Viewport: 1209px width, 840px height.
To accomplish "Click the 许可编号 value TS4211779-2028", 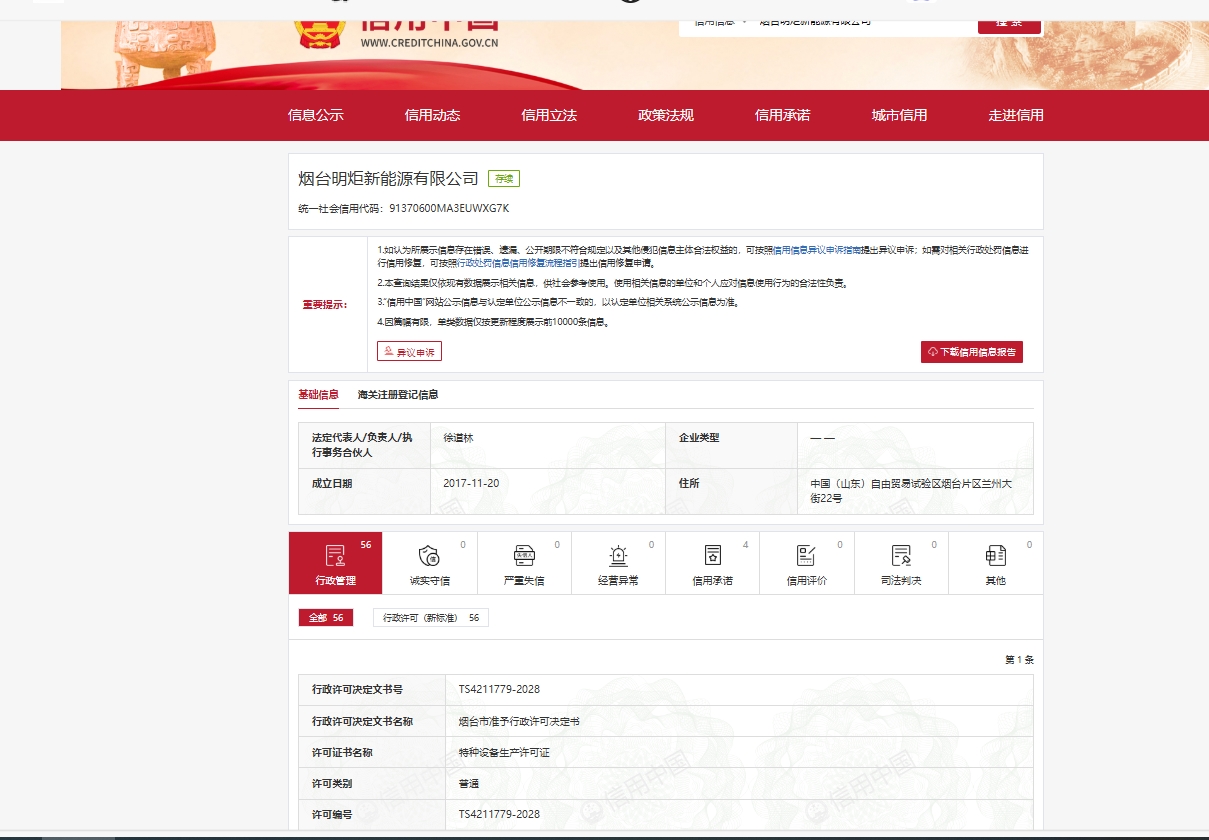I will (x=499, y=814).
